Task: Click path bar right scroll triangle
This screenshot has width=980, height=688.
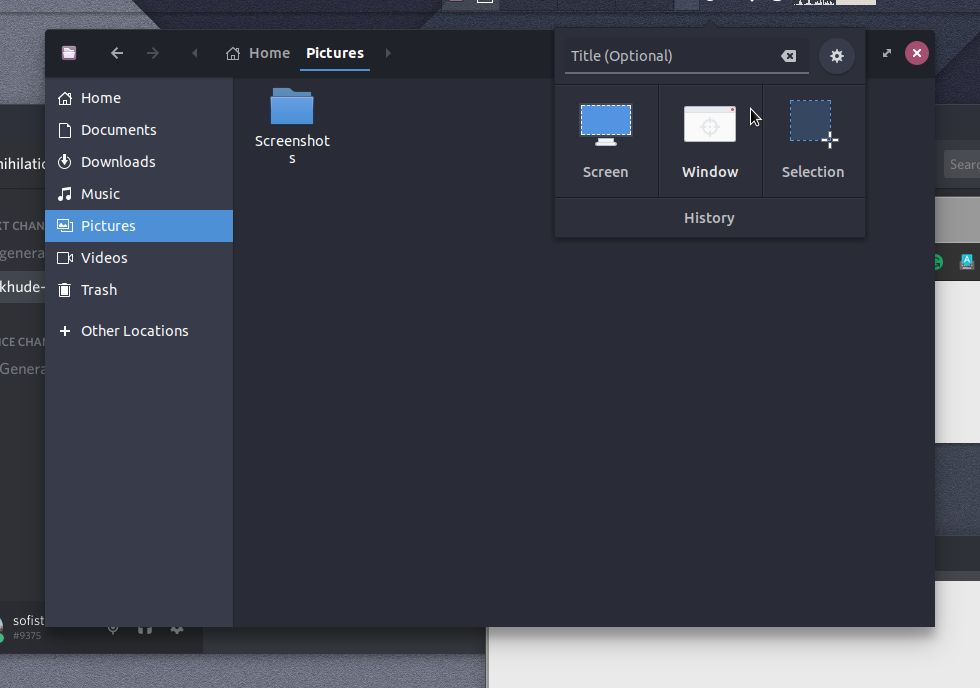Action: click(x=388, y=53)
